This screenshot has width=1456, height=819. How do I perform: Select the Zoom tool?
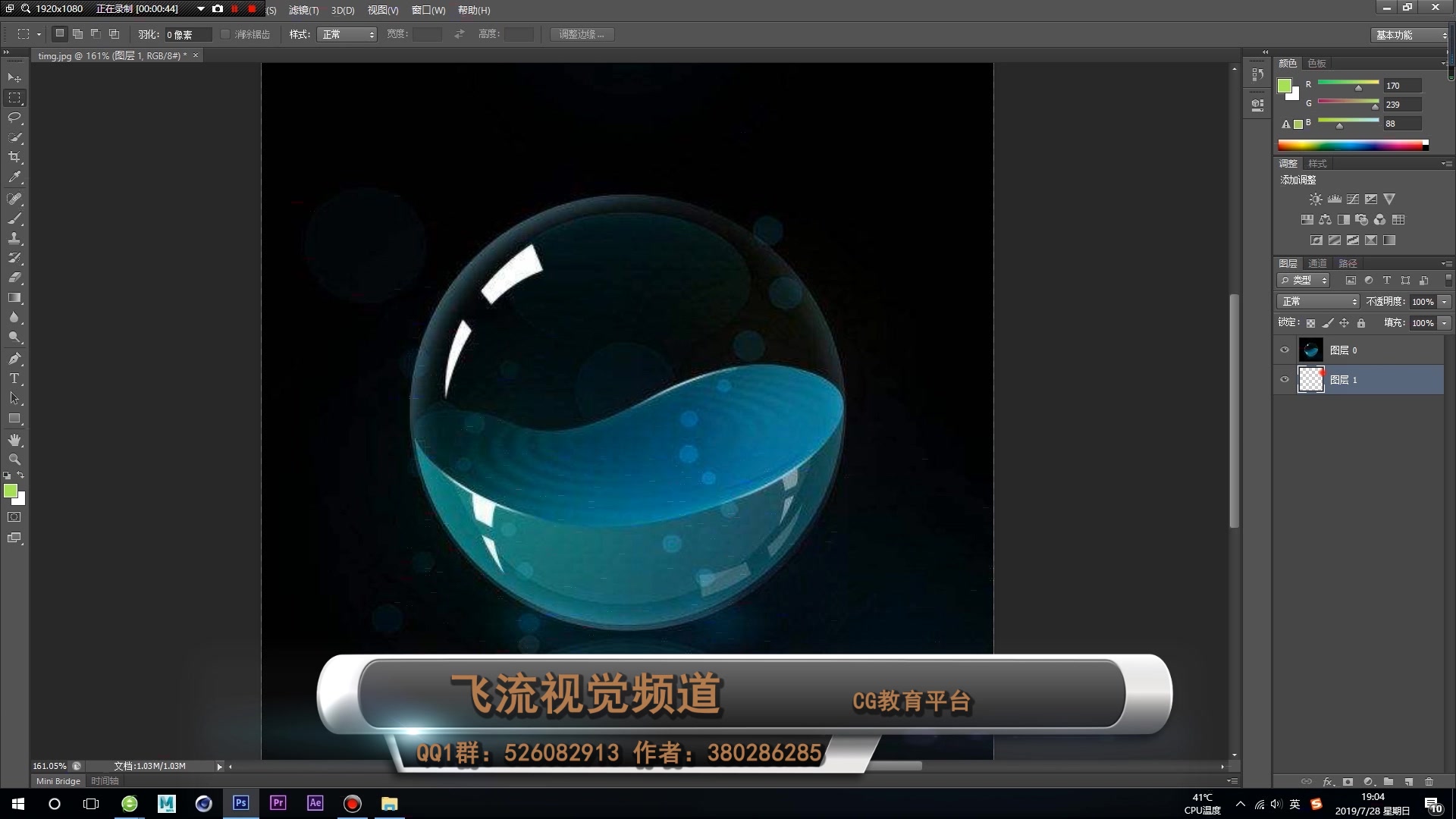coord(14,460)
